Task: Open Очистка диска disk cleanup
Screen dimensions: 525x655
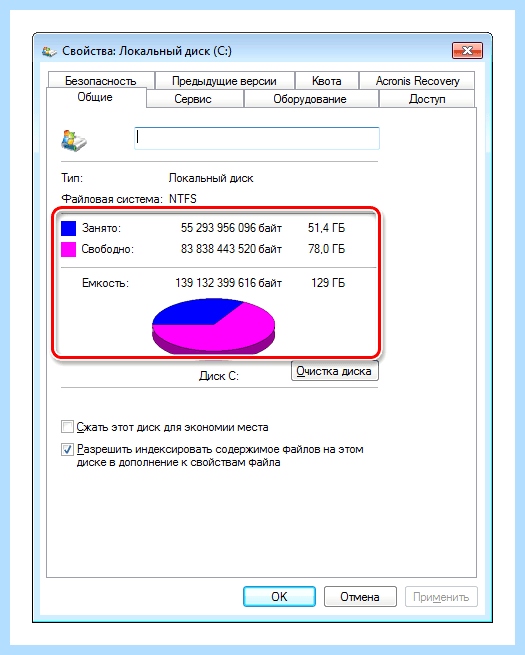Action: click(335, 371)
